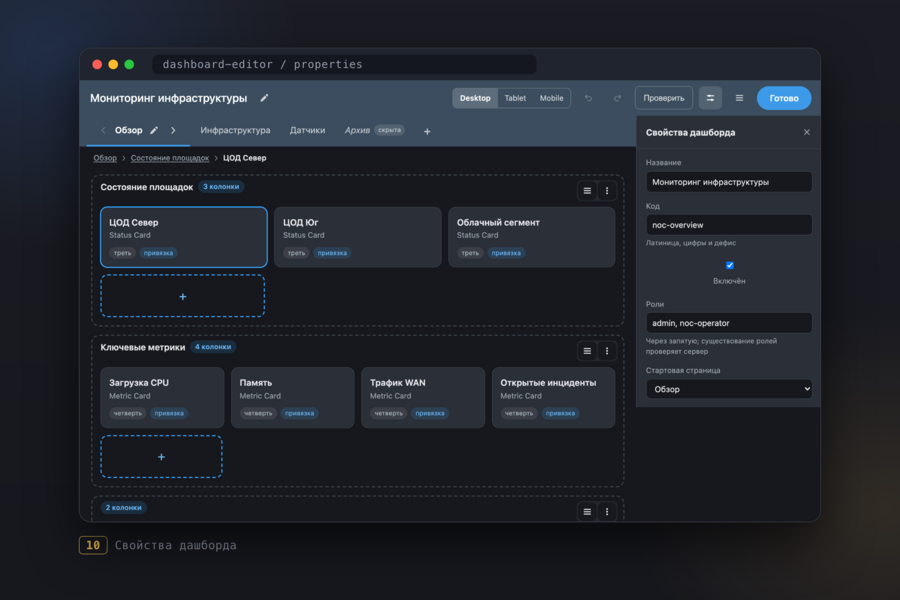Move Обзор tab right with chevron
Image resolution: width=900 pixels, height=600 pixels.
(173, 130)
